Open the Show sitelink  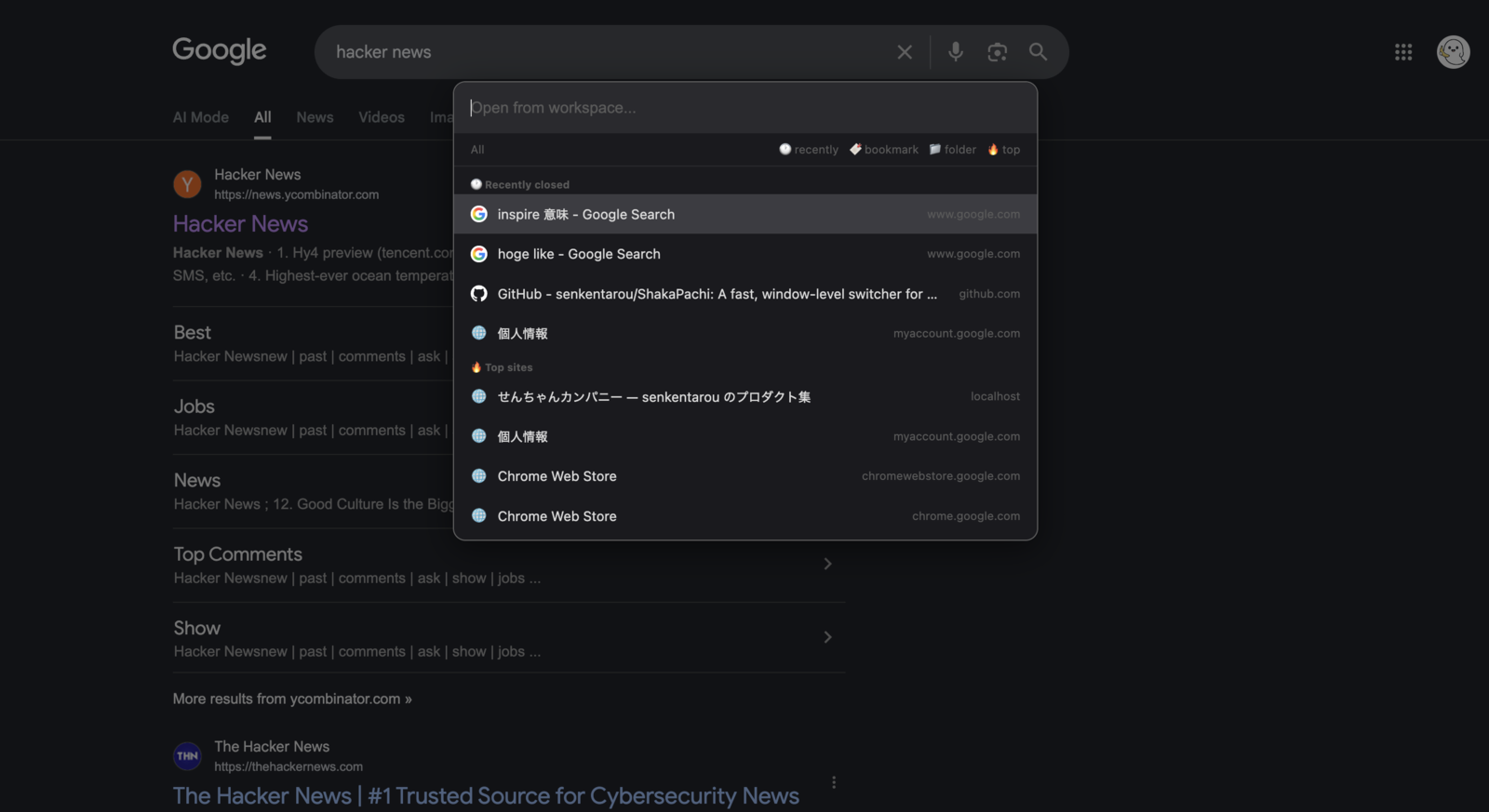(x=197, y=628)
